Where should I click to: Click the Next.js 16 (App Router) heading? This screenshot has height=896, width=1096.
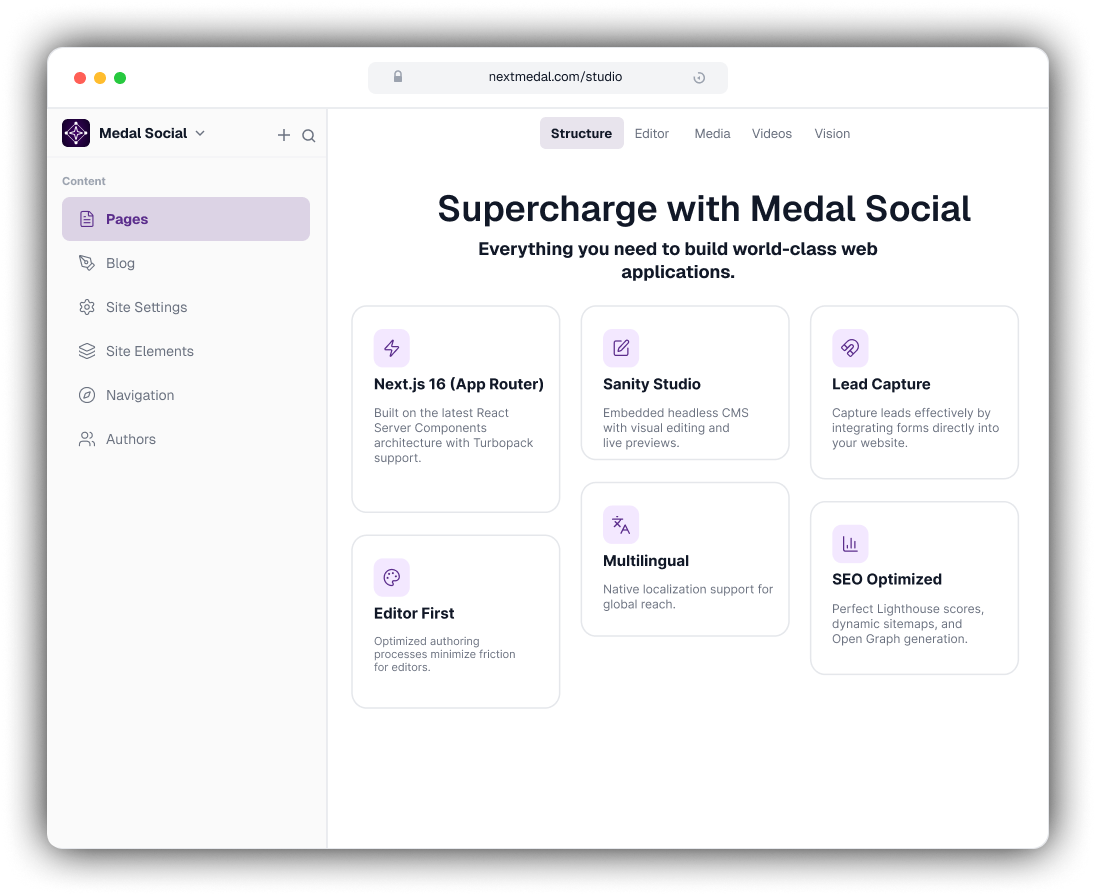click(459, 384)
